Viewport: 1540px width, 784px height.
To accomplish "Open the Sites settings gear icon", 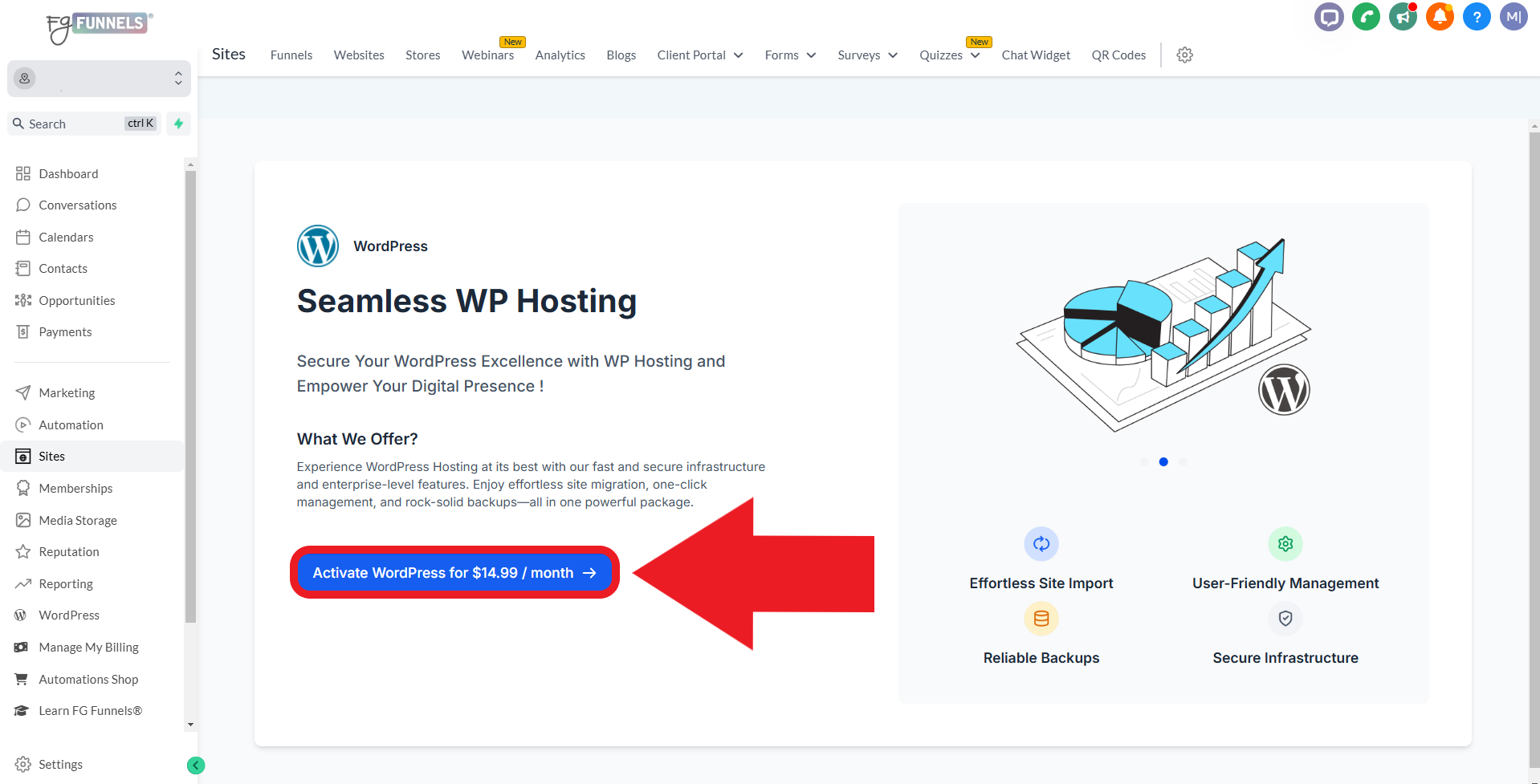I will [1184, 55].
